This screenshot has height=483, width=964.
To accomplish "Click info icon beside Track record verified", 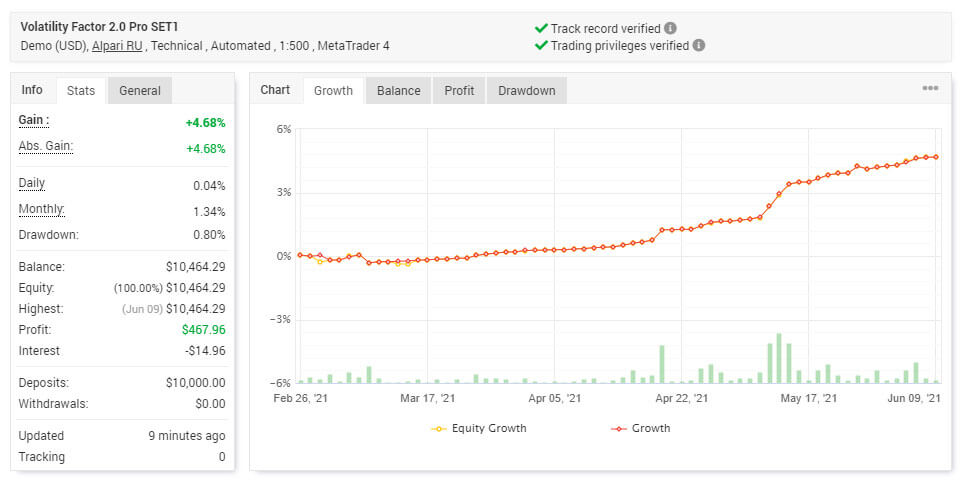I will [670, 28].
